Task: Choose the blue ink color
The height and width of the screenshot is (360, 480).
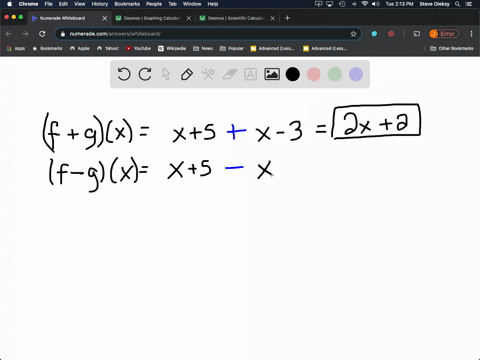Action: 356,74
